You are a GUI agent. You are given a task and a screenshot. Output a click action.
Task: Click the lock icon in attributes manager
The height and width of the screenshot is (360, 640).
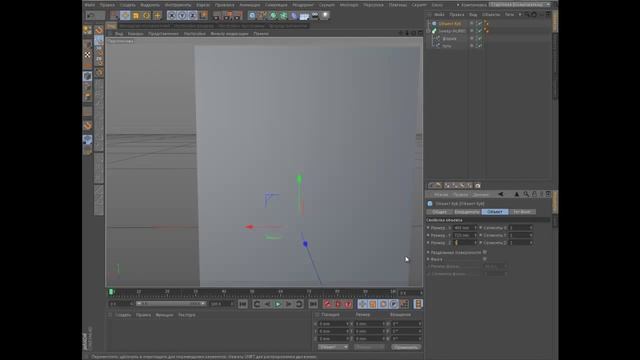point(534,194)
